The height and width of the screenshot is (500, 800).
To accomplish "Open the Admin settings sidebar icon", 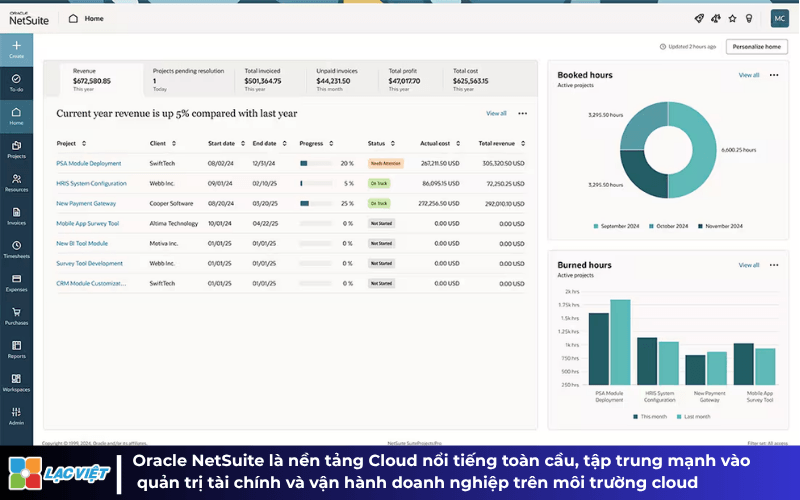I will tap(16, 412).
